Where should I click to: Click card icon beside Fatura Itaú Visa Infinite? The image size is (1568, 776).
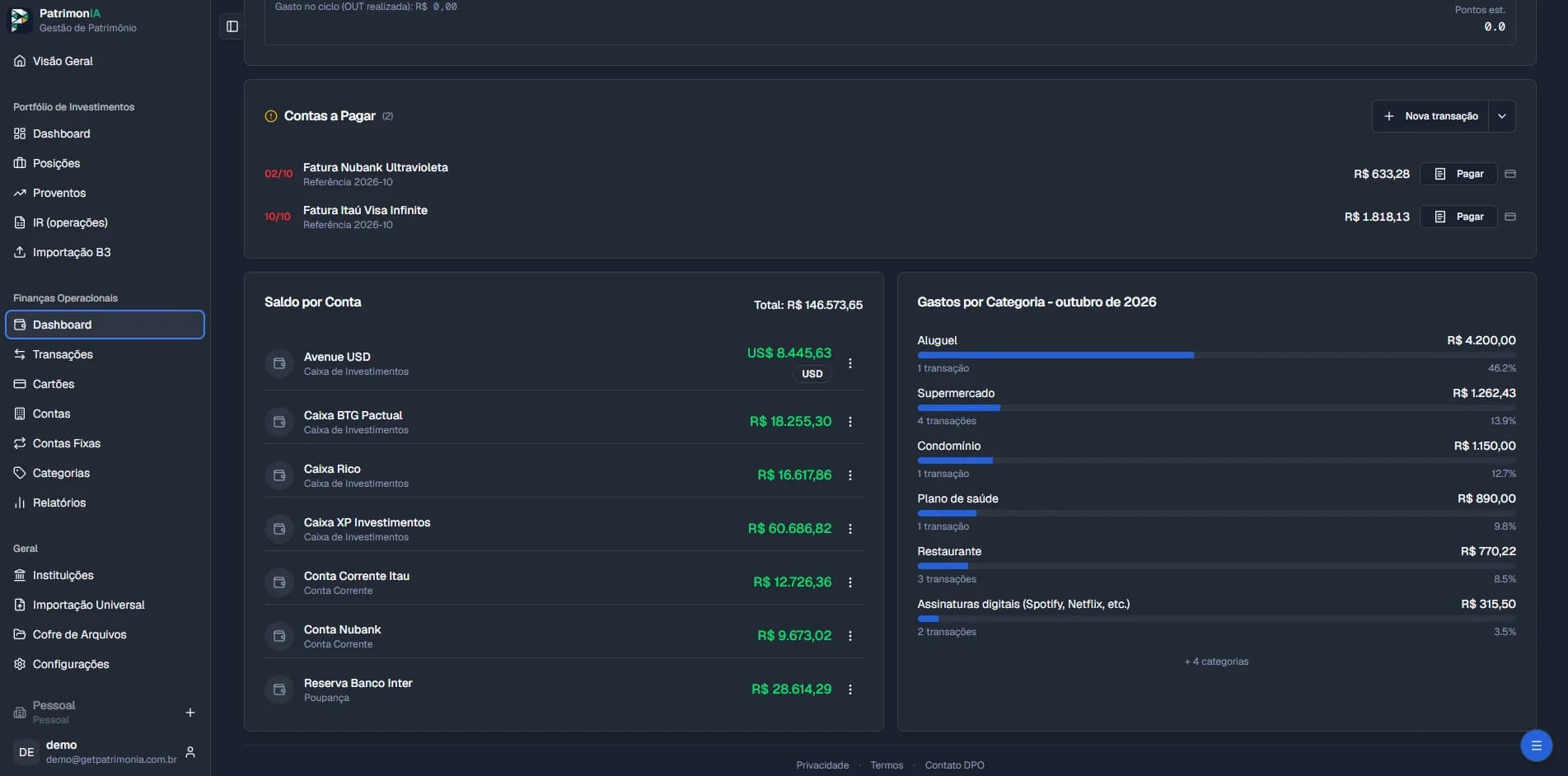pos(1510,217)
